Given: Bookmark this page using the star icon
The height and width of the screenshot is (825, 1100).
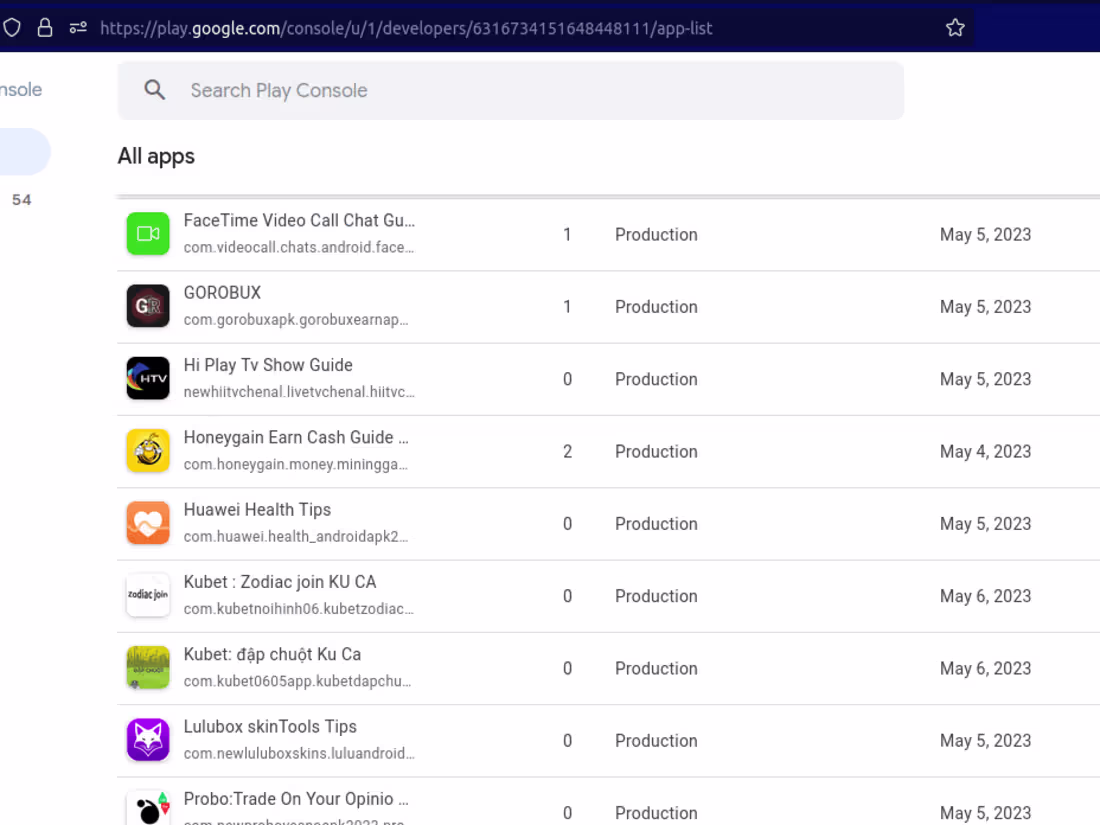Looking at the screenshot, I should pyautogui.click(x=955, y=27).
